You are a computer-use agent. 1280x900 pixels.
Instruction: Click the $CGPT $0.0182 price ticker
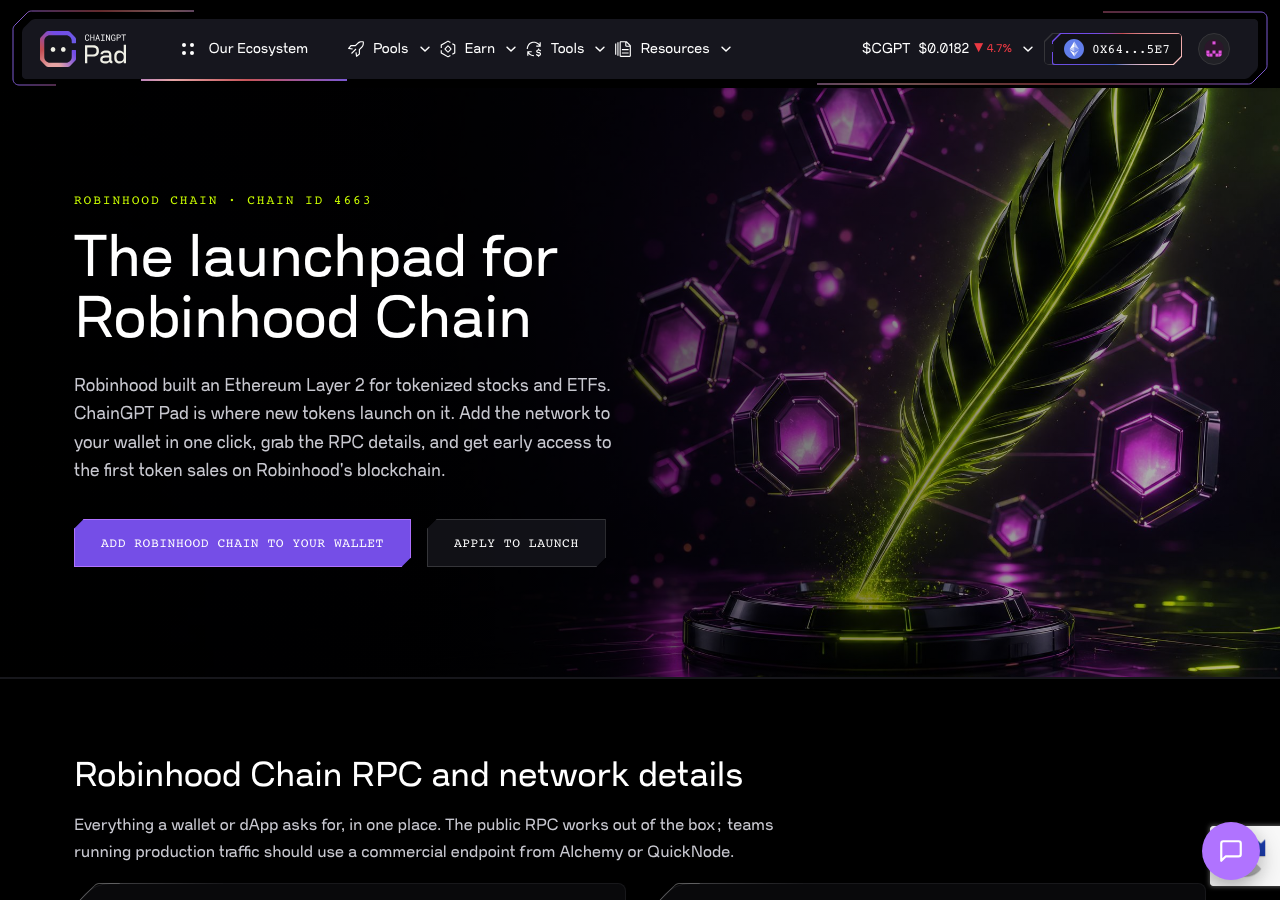click(915, 48)
